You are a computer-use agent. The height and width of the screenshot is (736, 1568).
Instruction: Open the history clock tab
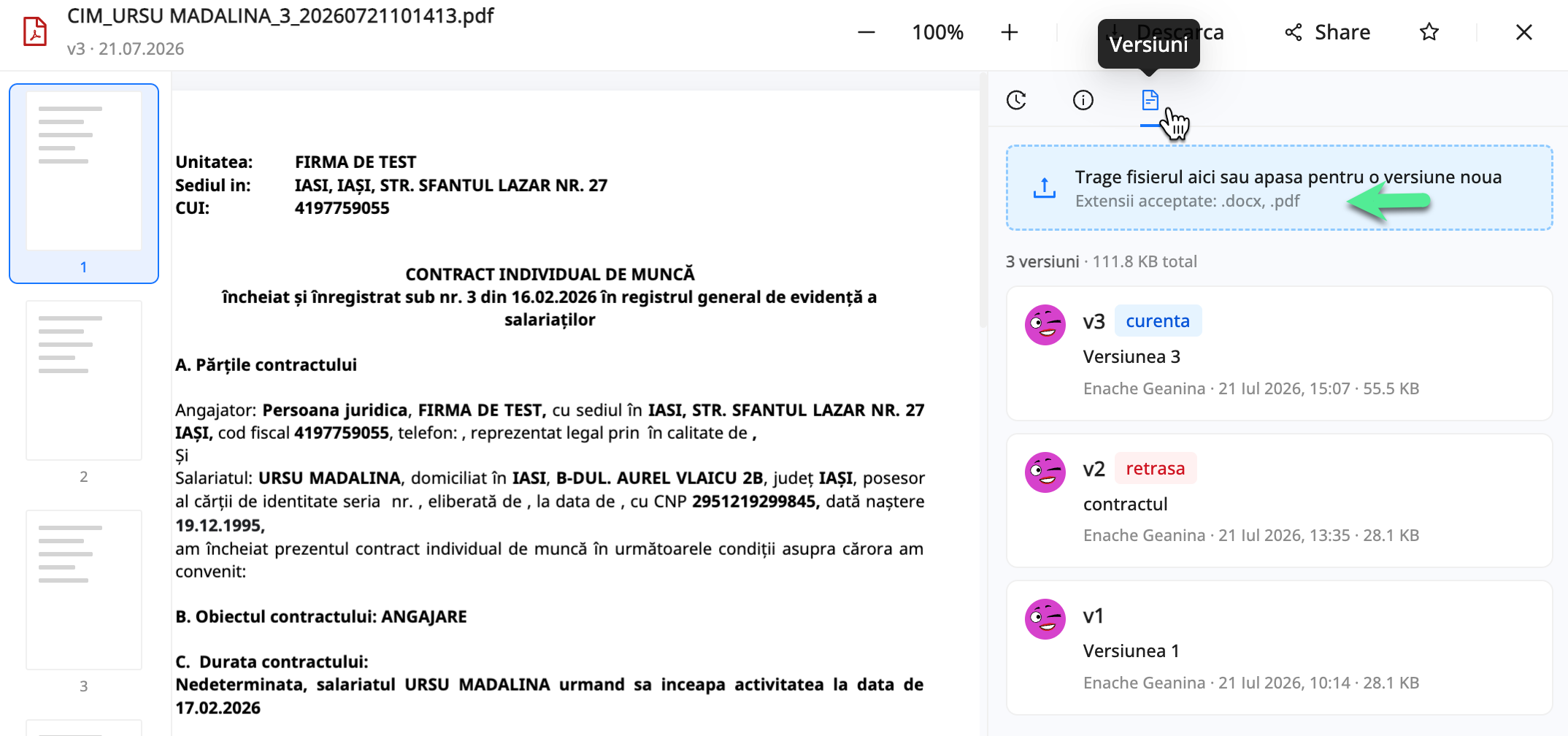[1016, 100]
